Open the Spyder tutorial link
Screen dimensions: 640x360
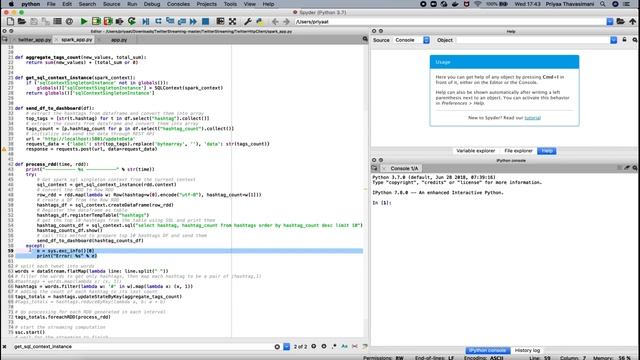tap(532, 118)
